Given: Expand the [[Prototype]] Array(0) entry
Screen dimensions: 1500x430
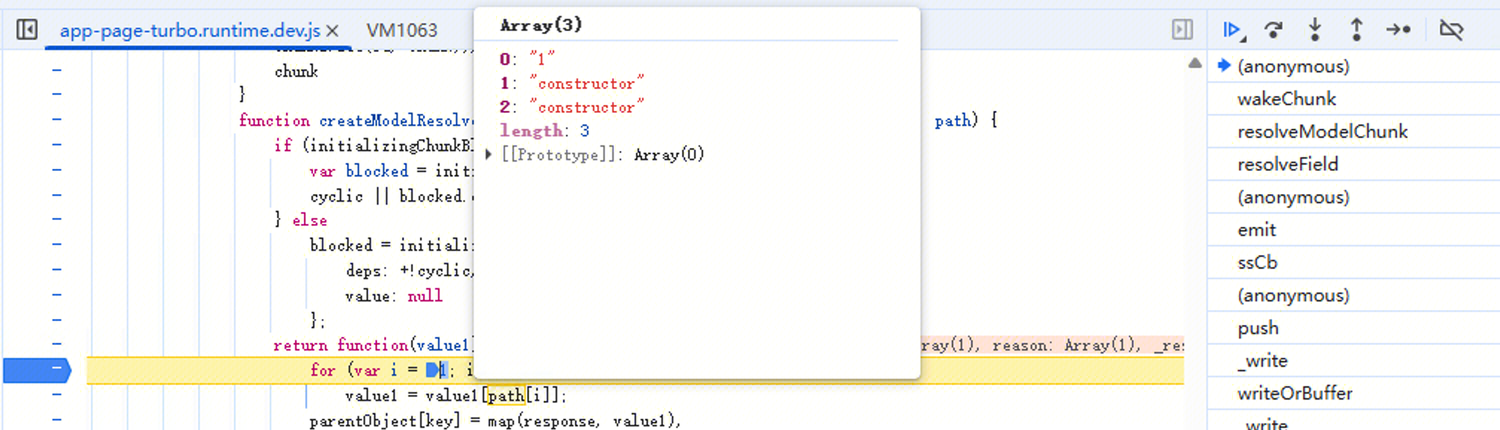Looking at the screenshot, I should pyautogui.click(x=489, y=155).
